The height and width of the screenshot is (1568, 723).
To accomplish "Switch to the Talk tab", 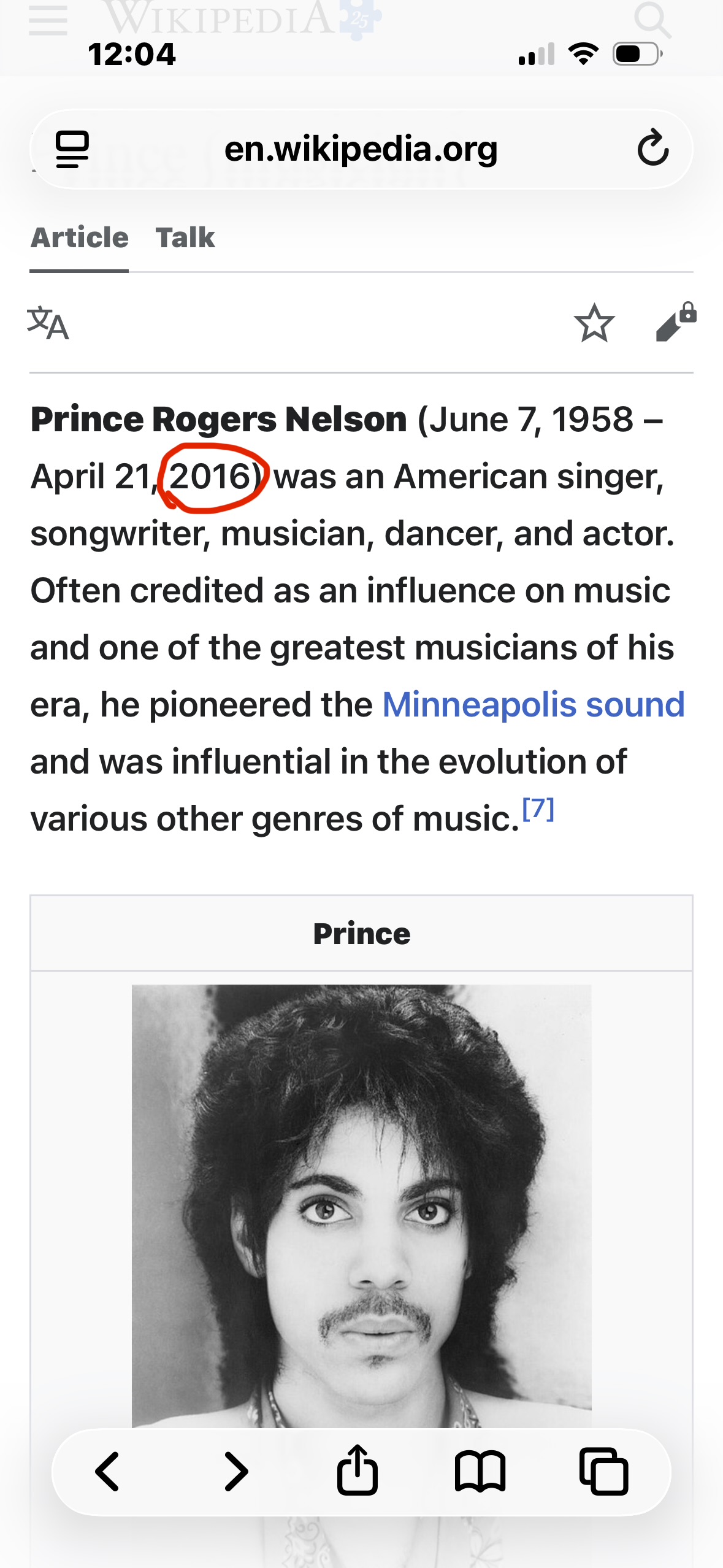I will (x=185, y=238).
